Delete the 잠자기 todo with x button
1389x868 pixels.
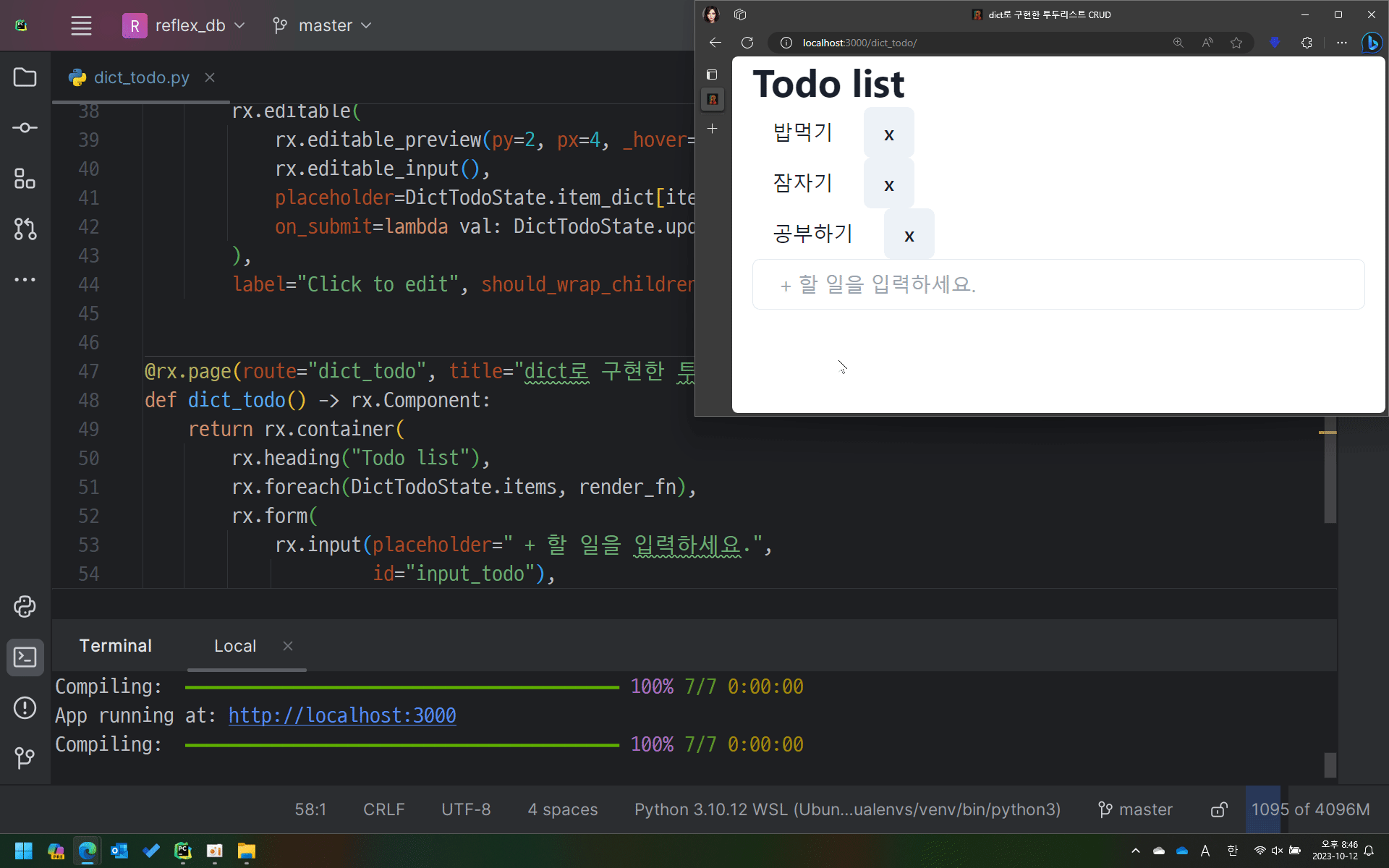click(x=888, y=185)
